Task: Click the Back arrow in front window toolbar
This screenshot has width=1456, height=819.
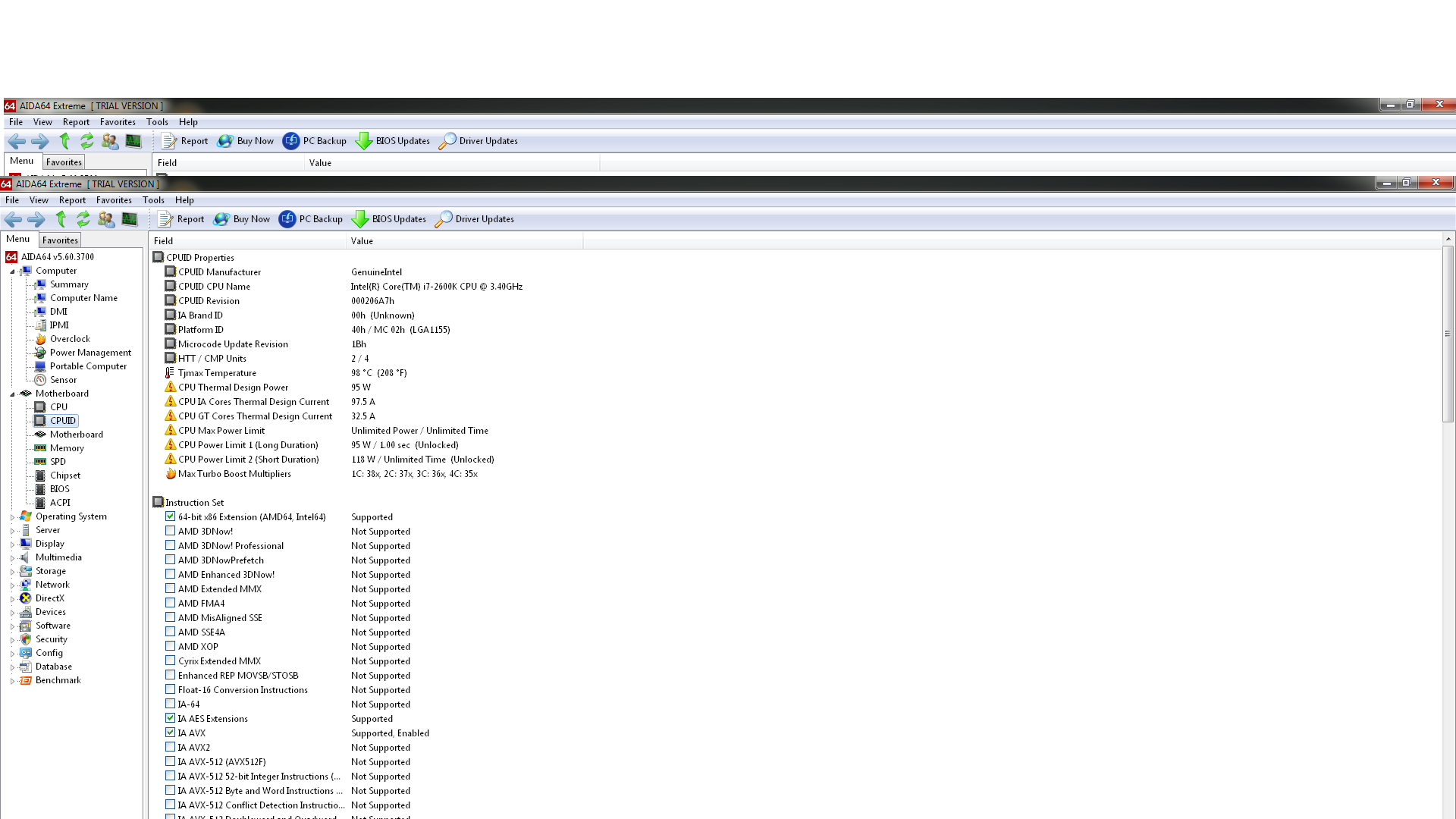Action: pyautogui.click(x=13, y=219)
